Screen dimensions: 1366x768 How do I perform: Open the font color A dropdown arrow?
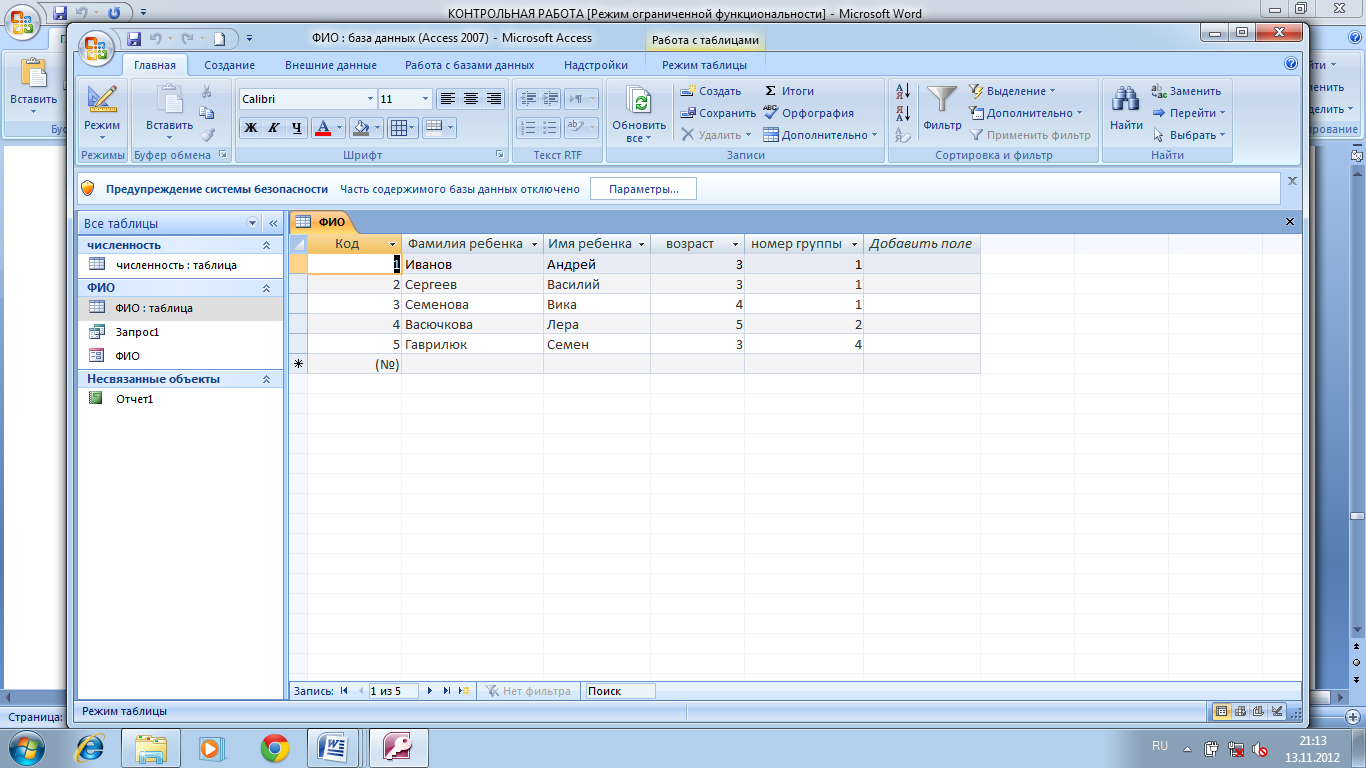pos(339,128)
